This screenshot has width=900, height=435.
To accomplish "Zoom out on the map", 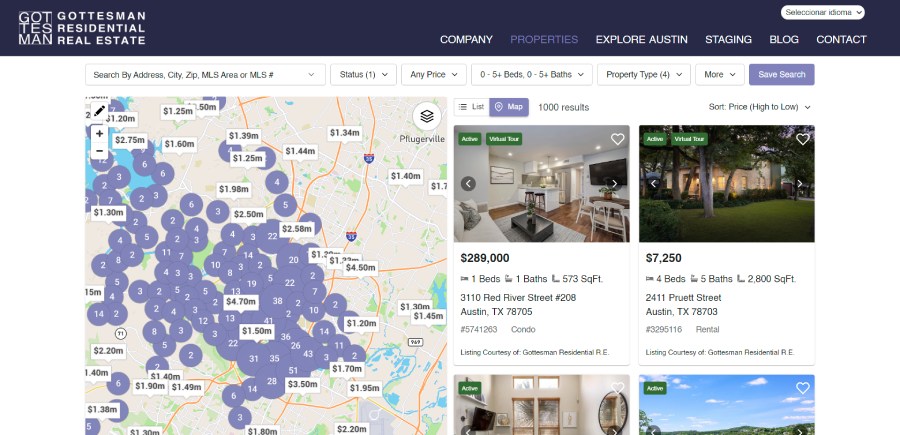I will click(x=99, y=151).
